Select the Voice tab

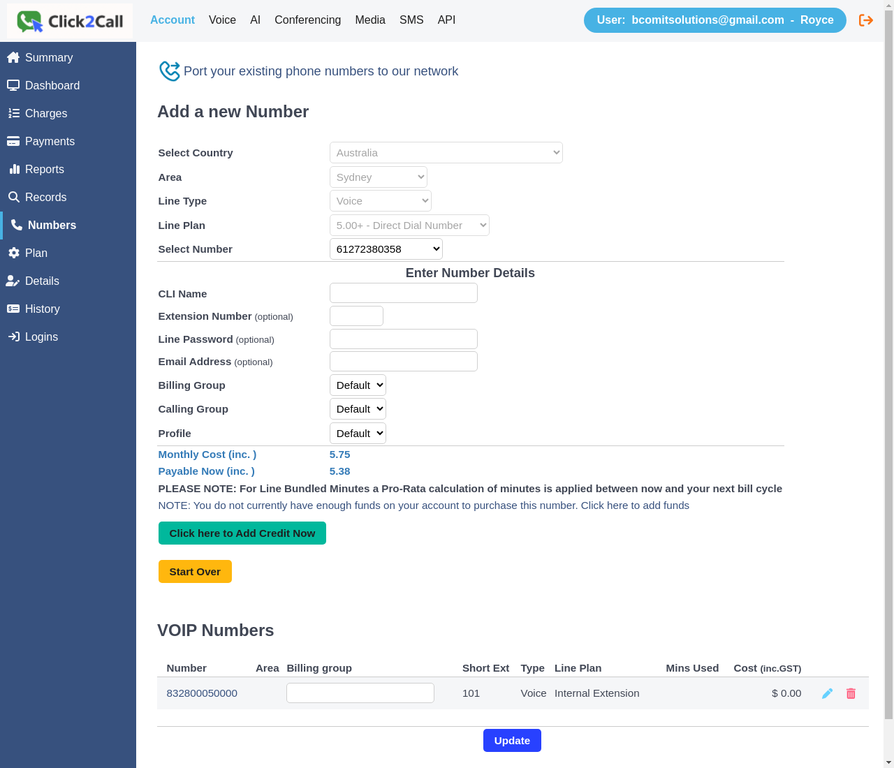coord(222,19)
